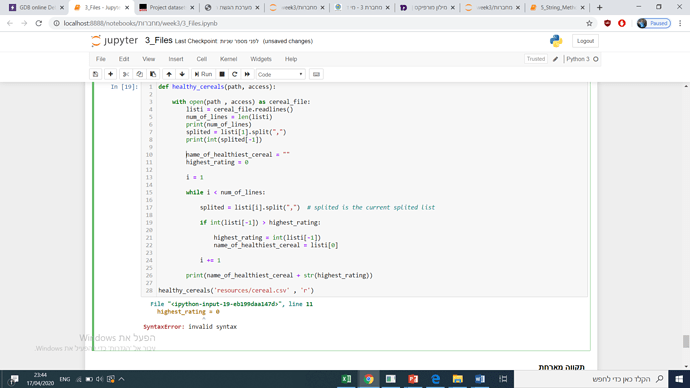Copy selected cells icon in the toolbar
Screen dimensions: 690x388
[139, 74]
